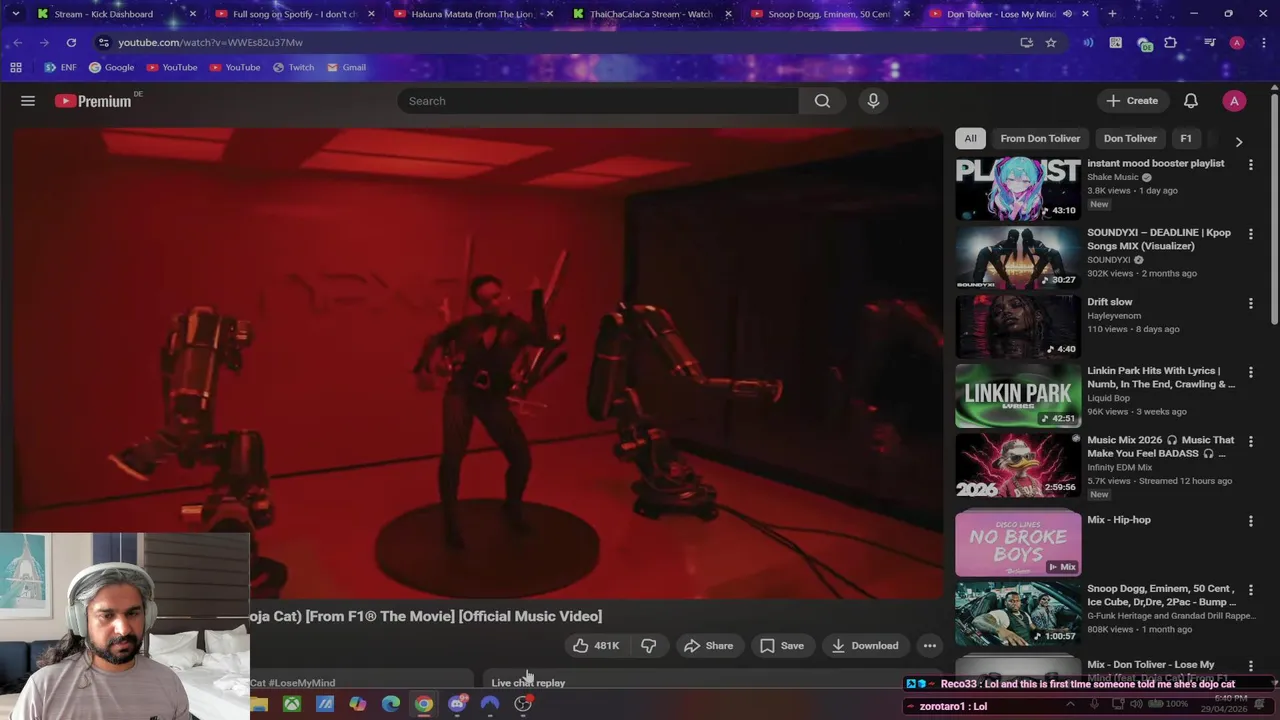Open the SOUNDYXI DEADLINE Kpop mix title

pyautogui.click(x=1159, y=239)
